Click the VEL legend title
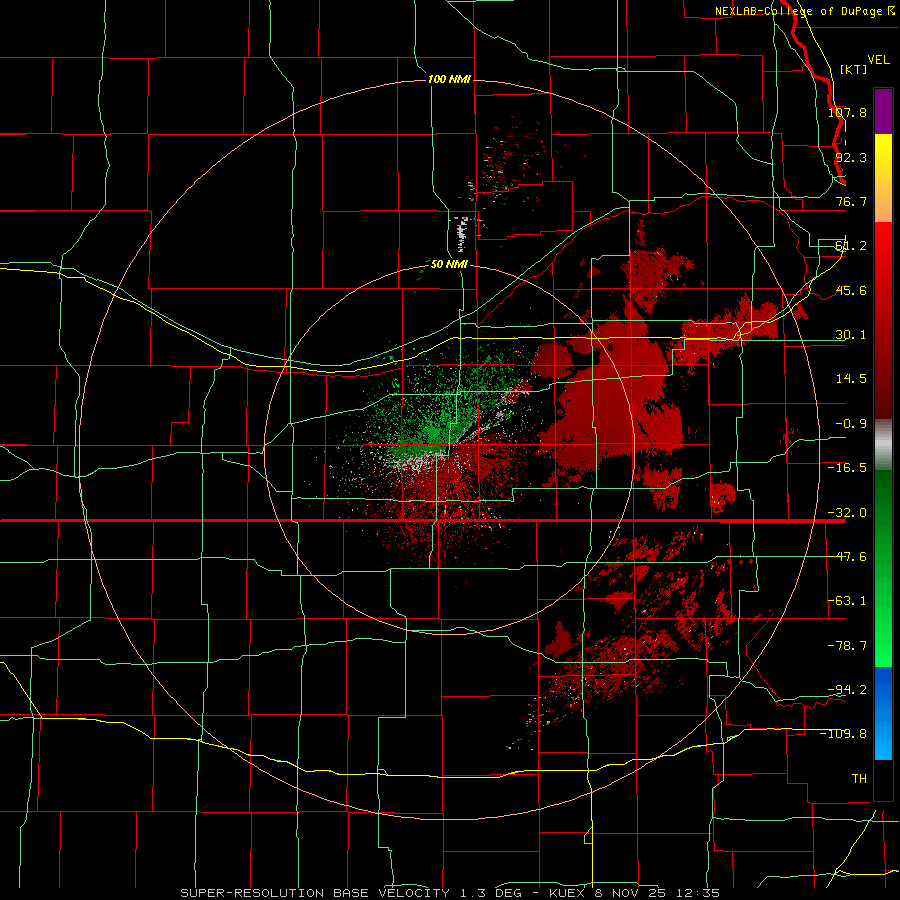900x900 pixels. pyautogui.click(x=878, y=60)
